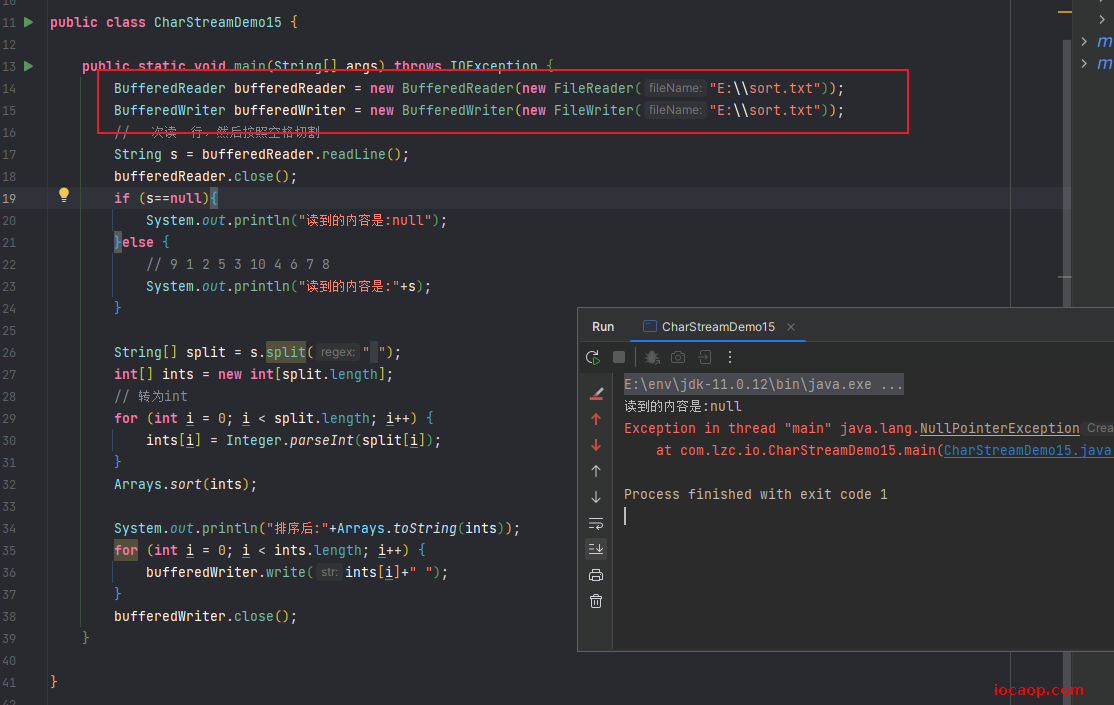Click the red up arrow in console sidebar
The width and height of the screenshot is (1114, 705).
[x=596, y=419]
